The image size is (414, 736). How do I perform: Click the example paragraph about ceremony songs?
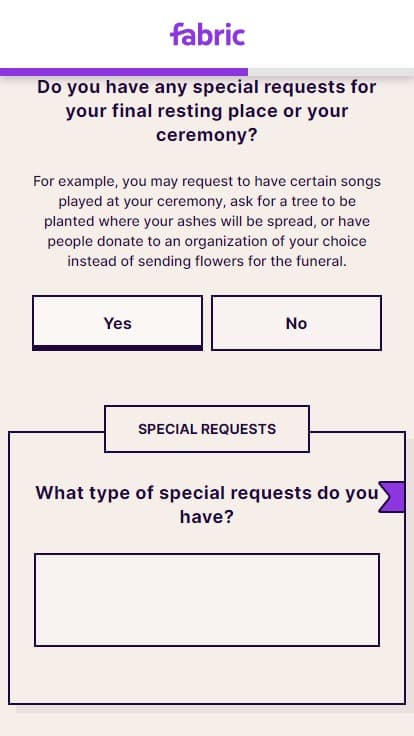point(207,221)
